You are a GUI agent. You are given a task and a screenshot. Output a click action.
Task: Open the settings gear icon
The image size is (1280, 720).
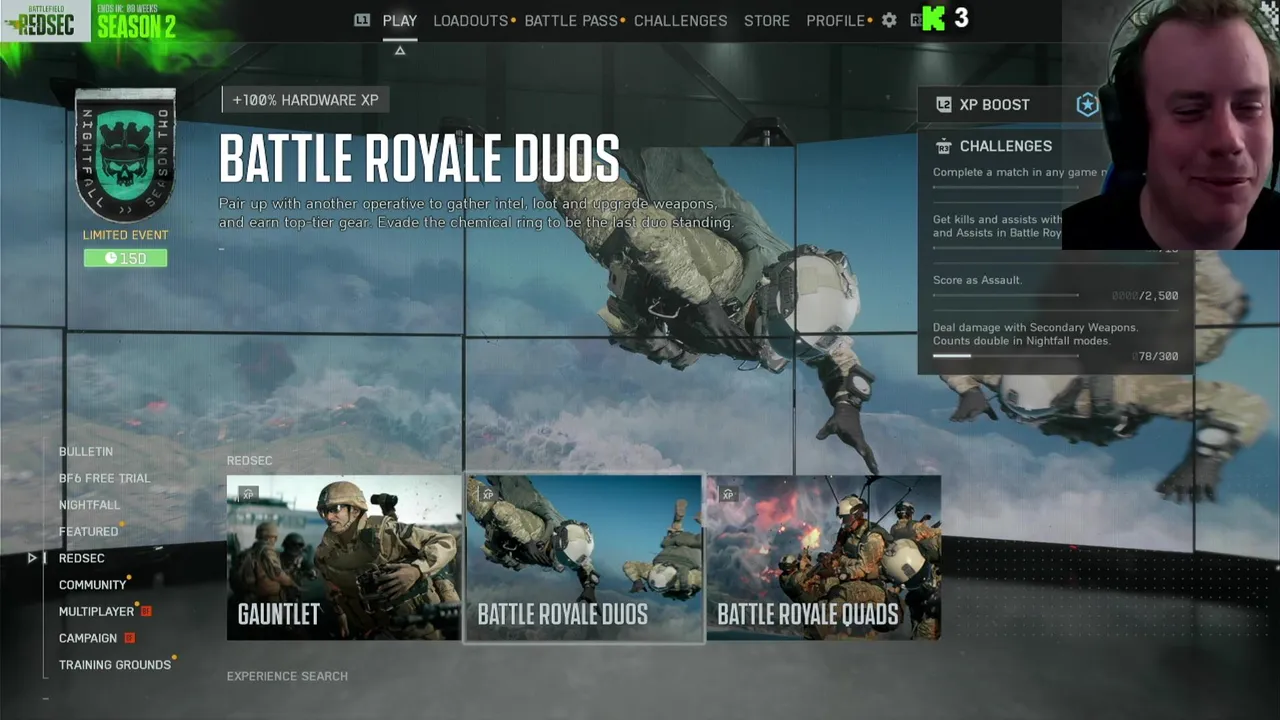[x=889, y=20]
